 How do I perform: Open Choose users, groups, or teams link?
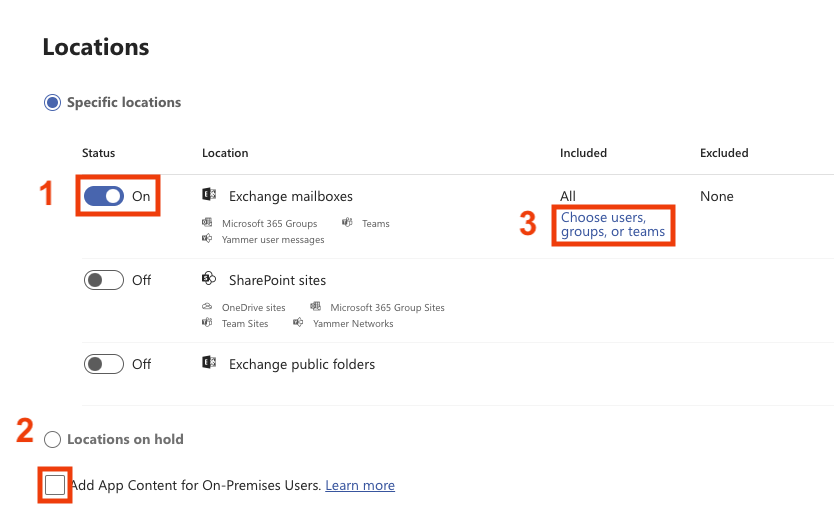point(612,224)
